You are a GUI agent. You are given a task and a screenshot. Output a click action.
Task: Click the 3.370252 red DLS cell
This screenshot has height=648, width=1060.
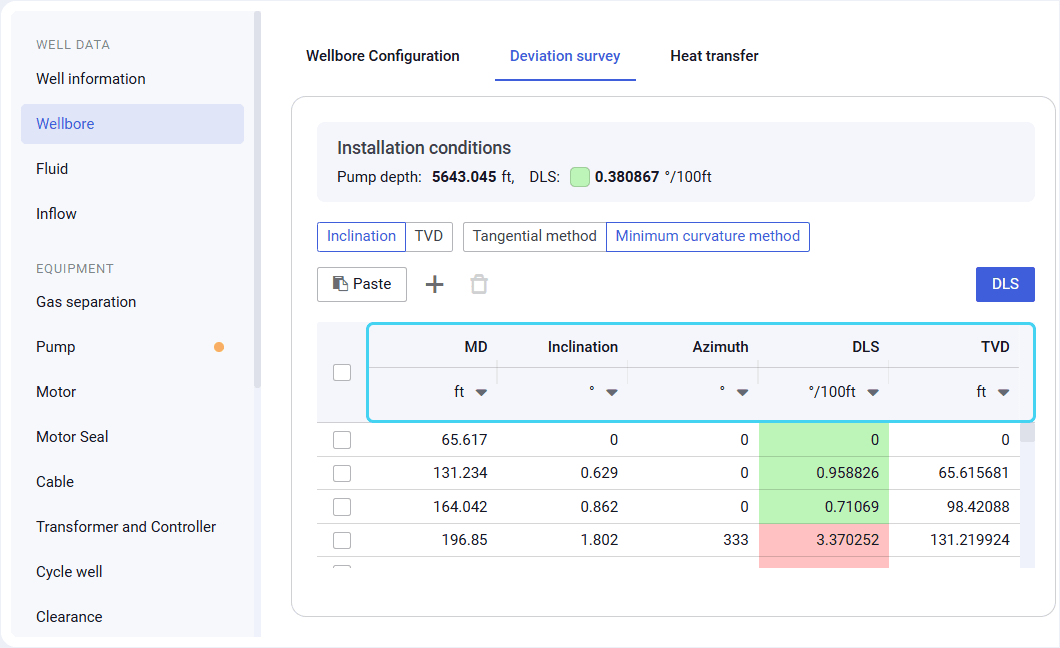coord(824,540)
